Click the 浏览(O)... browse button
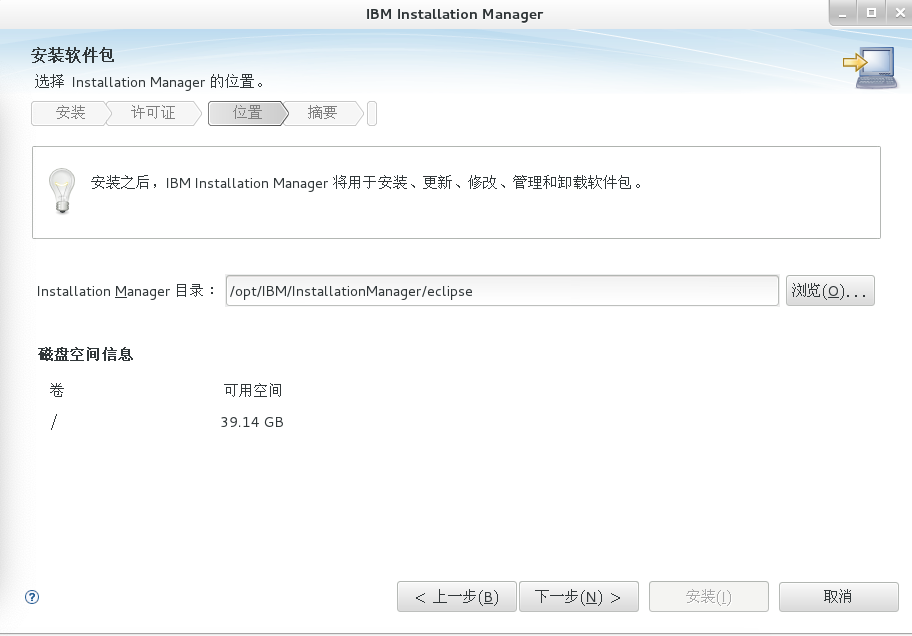Screen dimensions: 912x636 (x=830, y=290)
